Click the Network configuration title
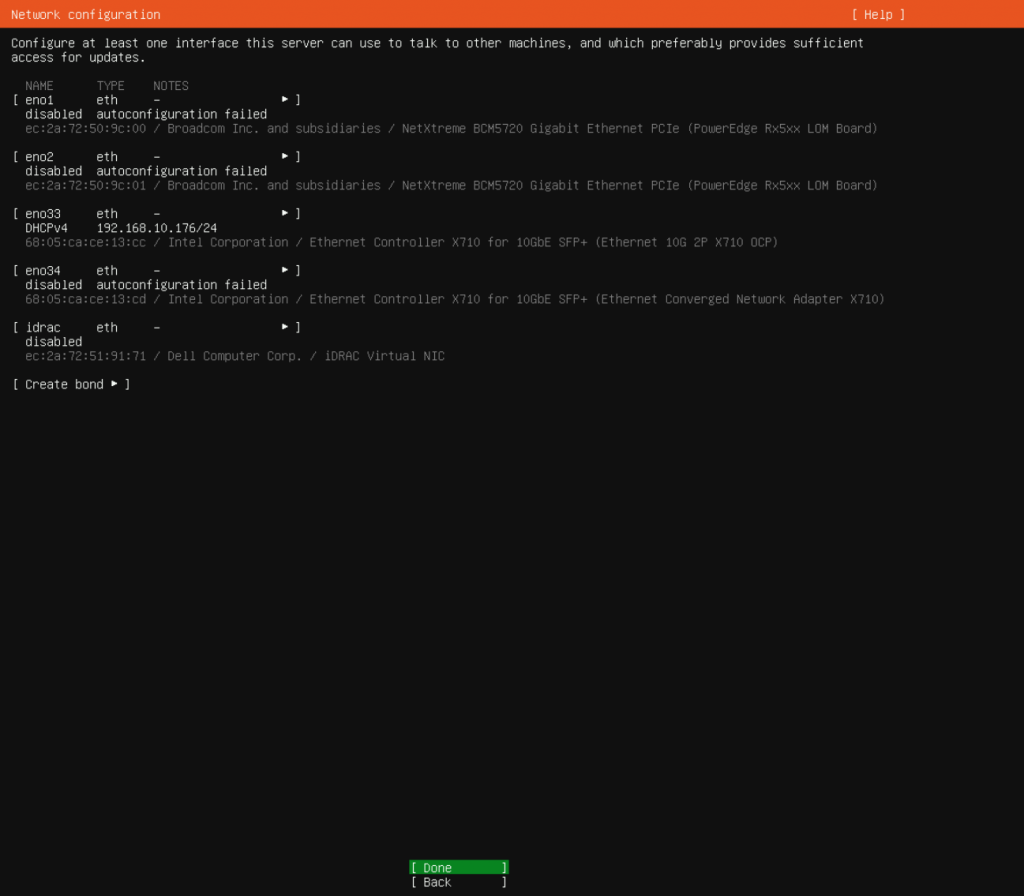This screenshot has height=896, width=1024. [85, 14]
